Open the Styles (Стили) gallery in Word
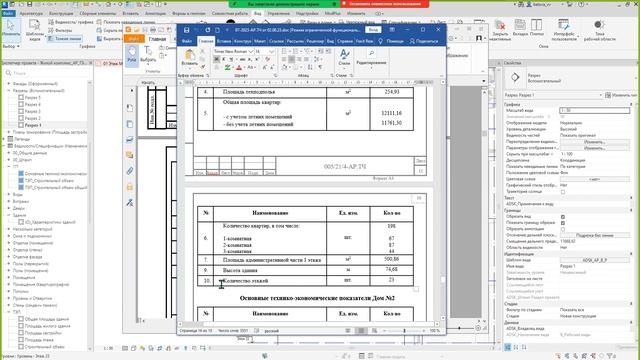The image size is (640, 360). click(344, 57)
